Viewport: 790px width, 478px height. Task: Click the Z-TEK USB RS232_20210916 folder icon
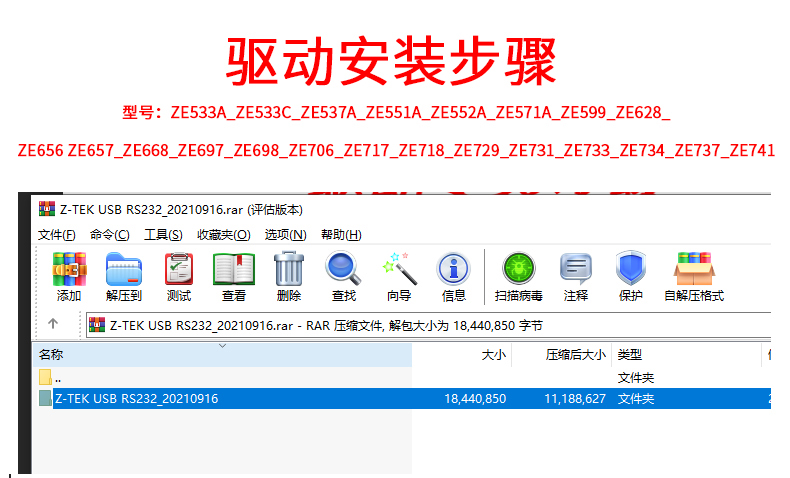(x=45, y=398)
